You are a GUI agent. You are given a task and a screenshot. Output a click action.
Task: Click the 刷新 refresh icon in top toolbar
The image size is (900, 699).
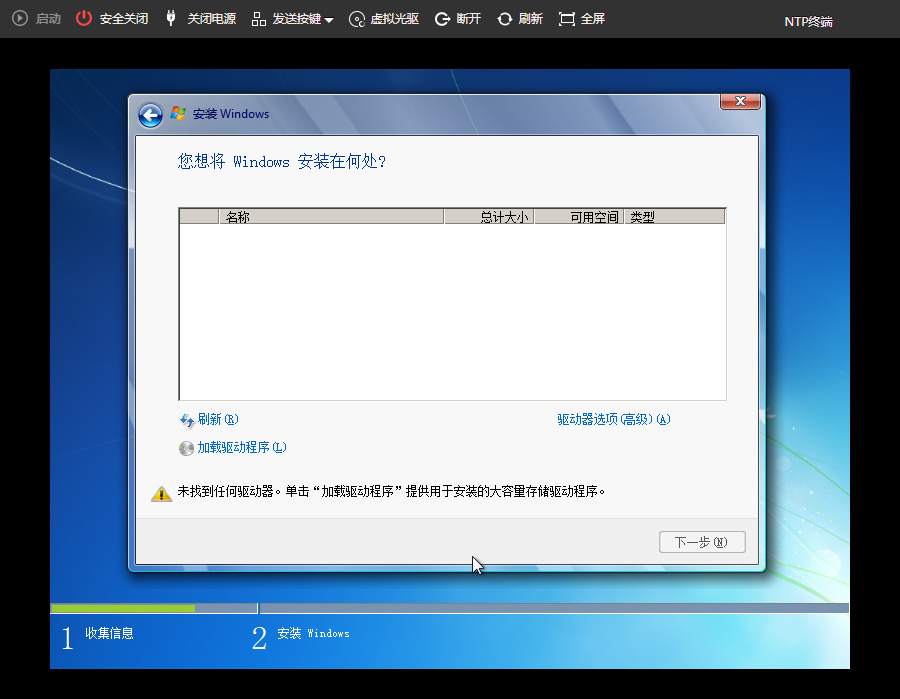pyautogui.click(x=505, y=19)
